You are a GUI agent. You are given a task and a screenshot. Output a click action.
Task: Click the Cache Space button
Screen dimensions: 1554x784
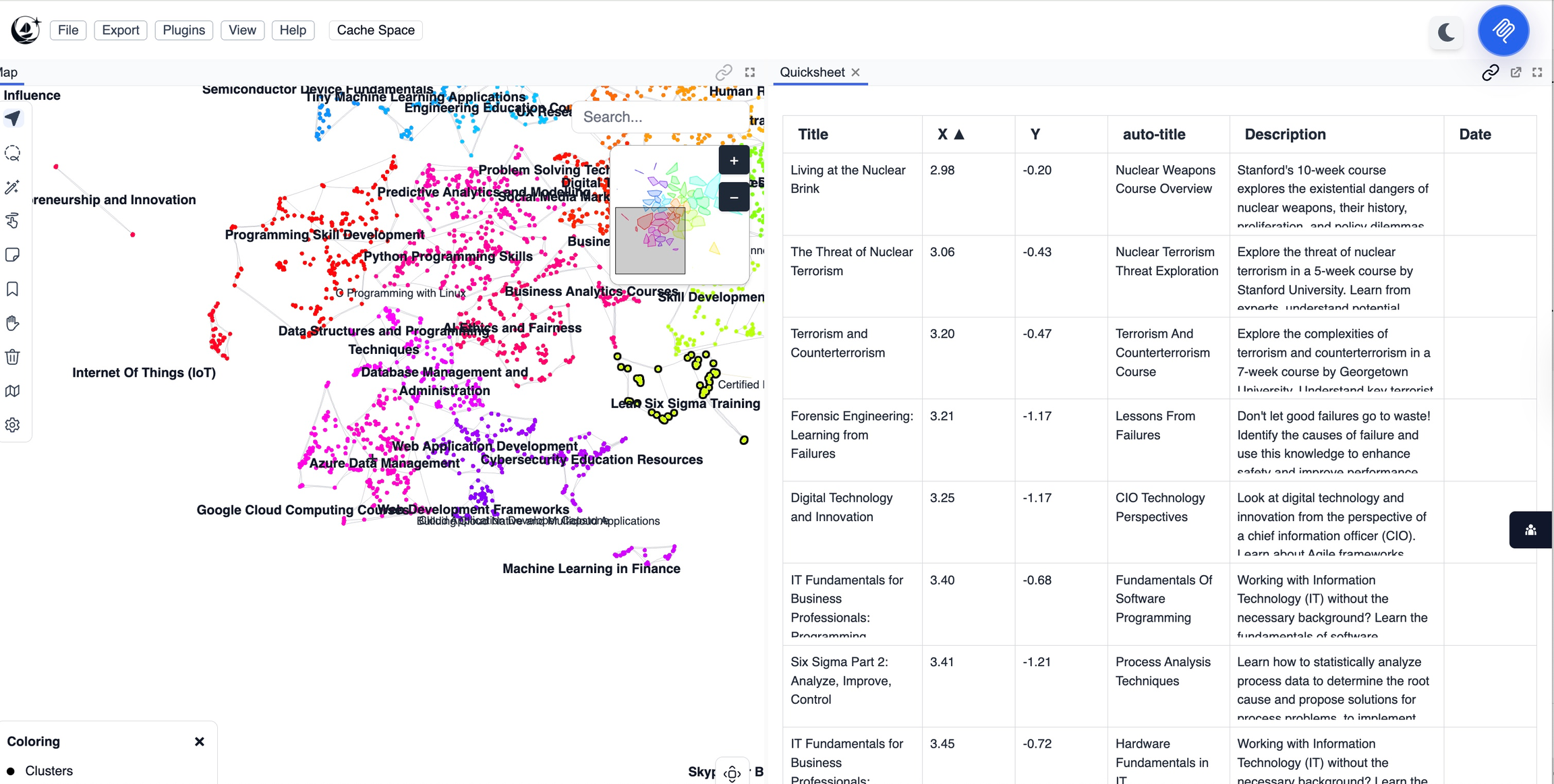(x=375, y=30)
